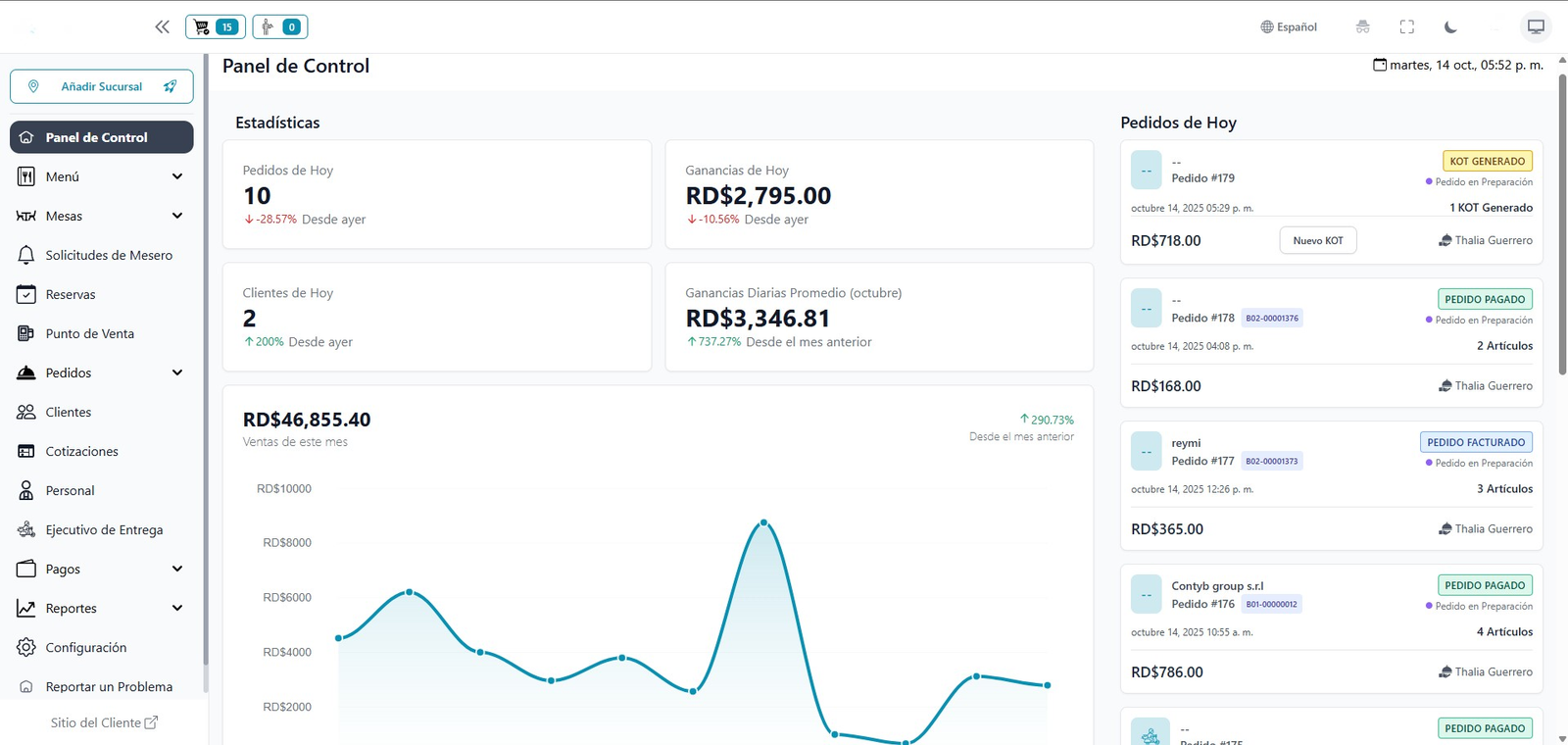This screenshot has width=1568, height=745.
Task: Click the Pagos wallet icon
Action: (x=26, y=569)
